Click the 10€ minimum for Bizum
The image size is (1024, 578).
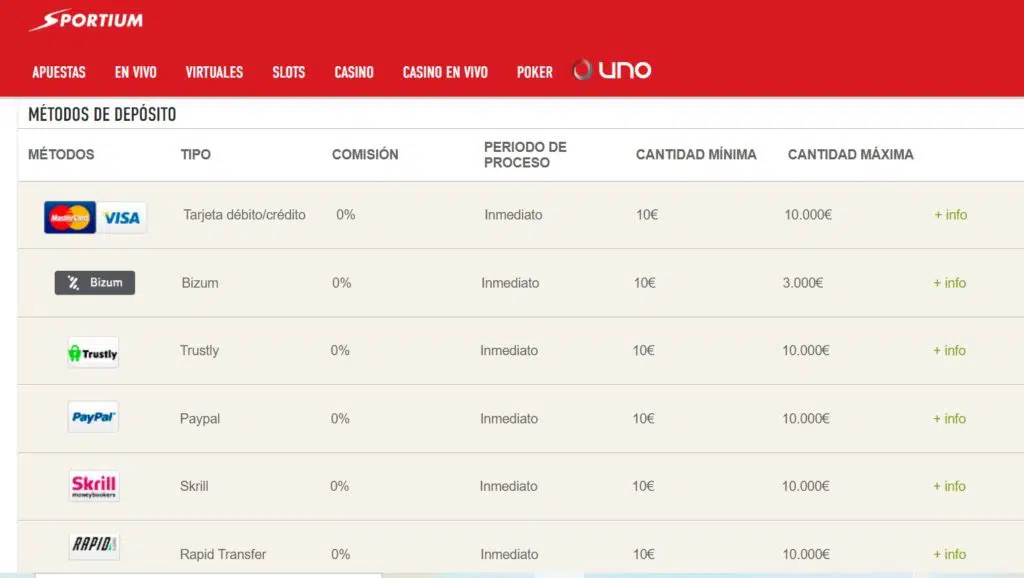[645, 283]
